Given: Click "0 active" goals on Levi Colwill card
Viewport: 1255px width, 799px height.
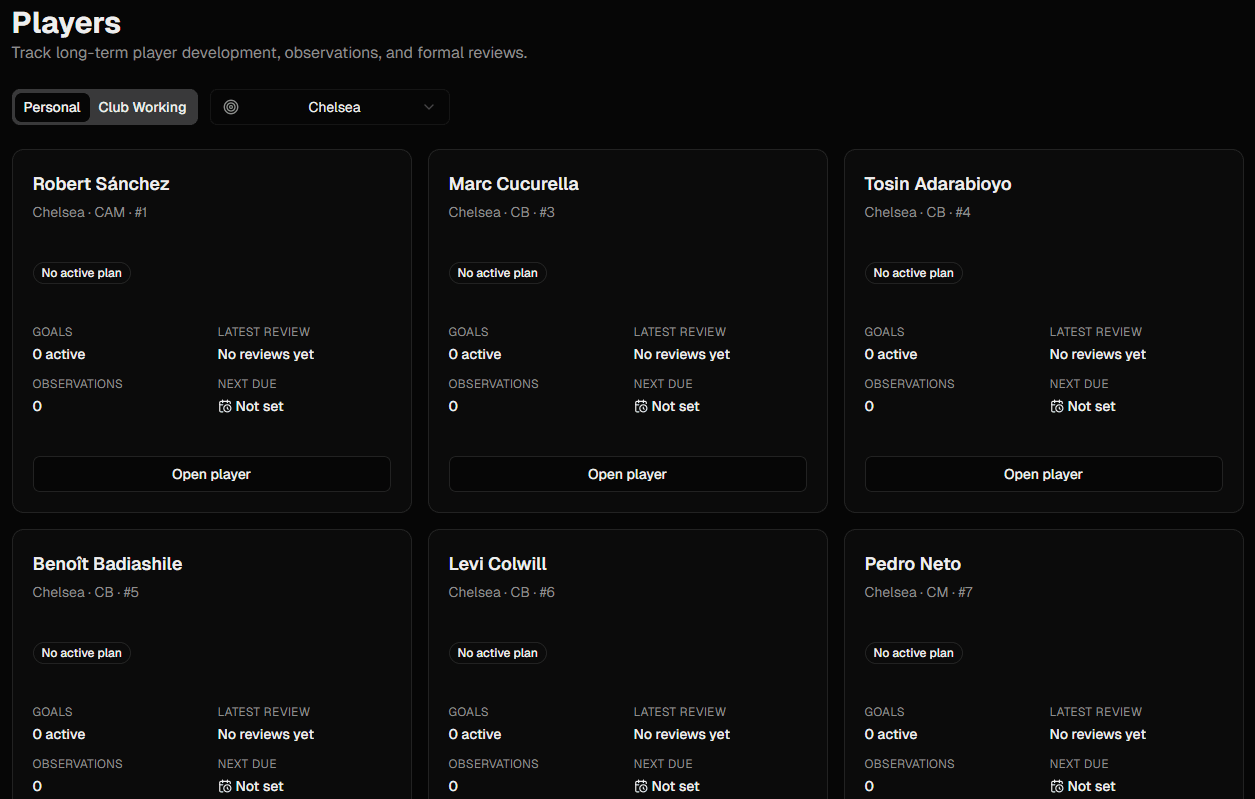Looking at the screenshot, I should point(475,734).
